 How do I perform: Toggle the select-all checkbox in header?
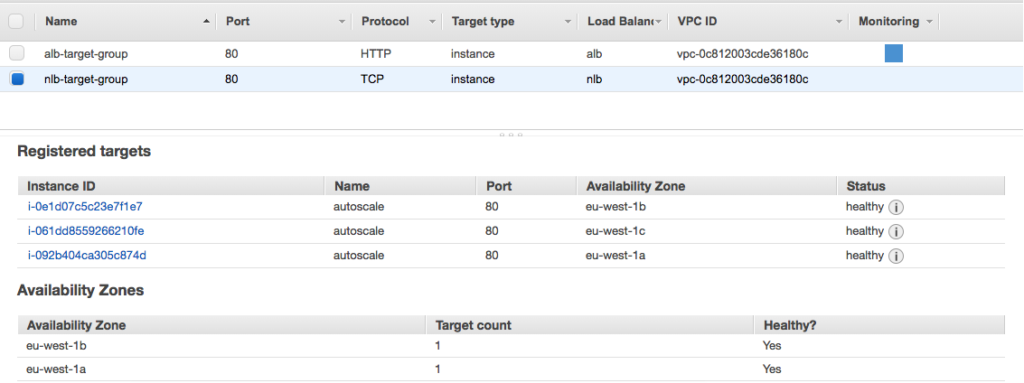(x=16, y=22)
